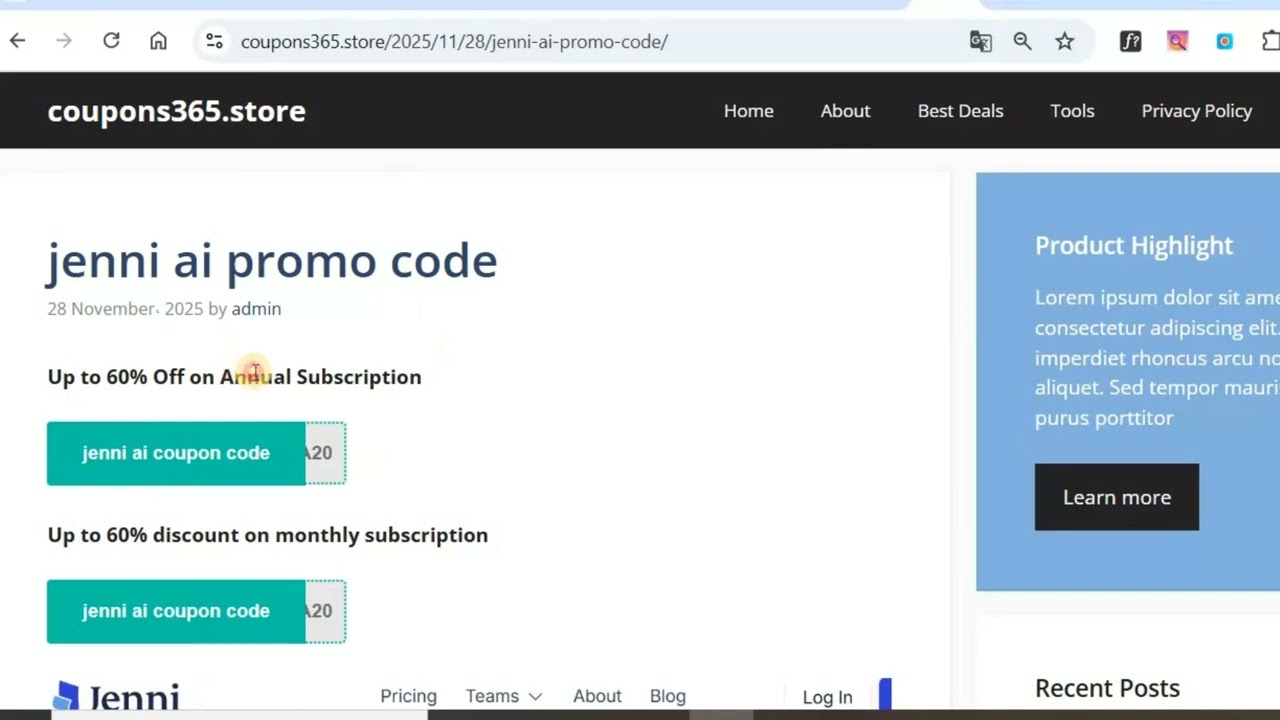Open the browser home page icon
The image size is (1280, 720).
(x=158, y=41)
